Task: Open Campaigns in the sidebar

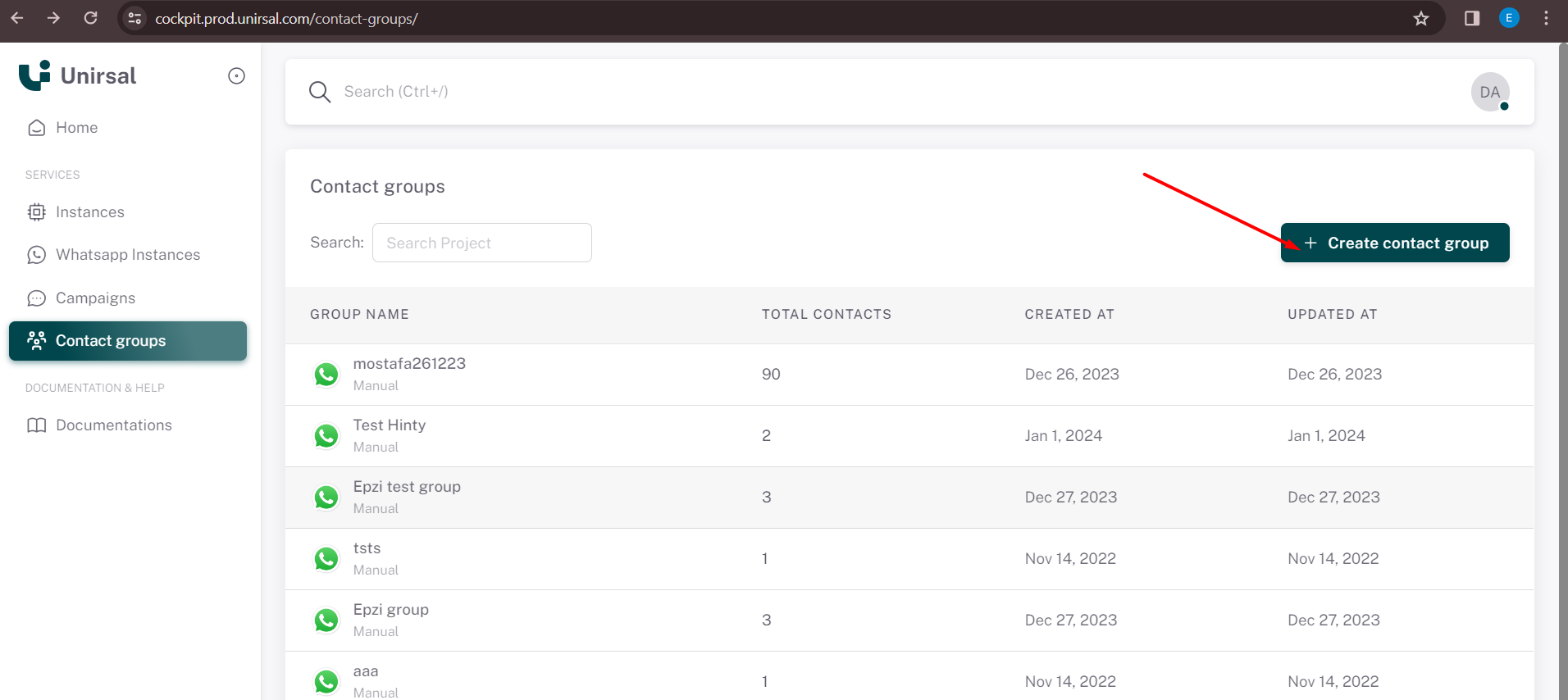Action: point(128,298)
